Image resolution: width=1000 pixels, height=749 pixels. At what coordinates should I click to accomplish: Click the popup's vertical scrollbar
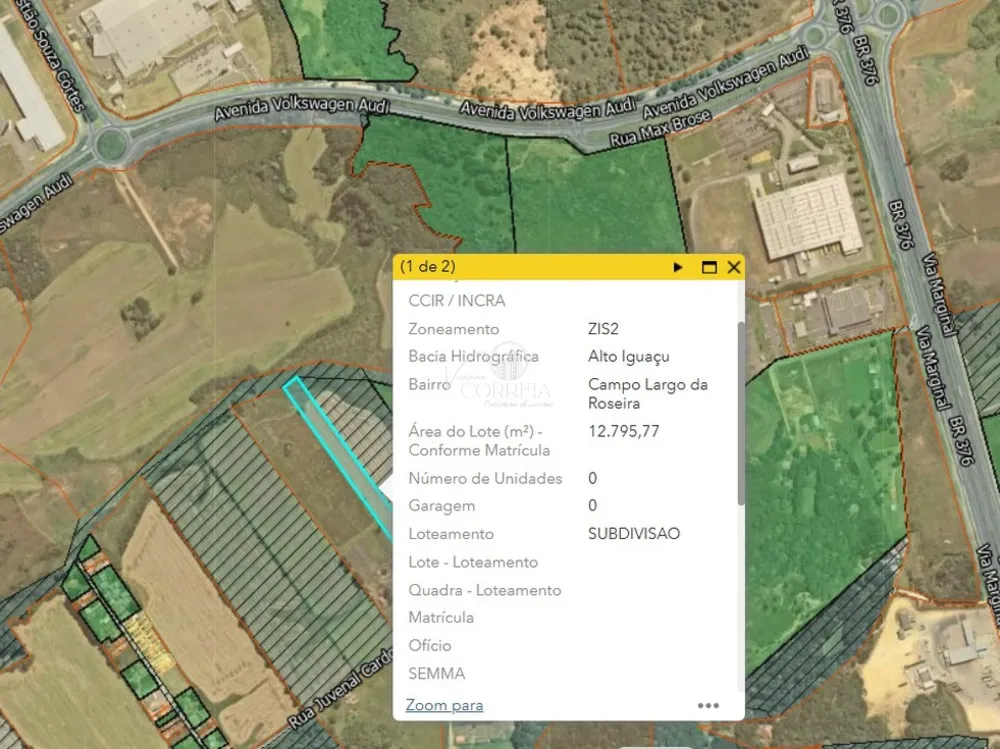pyautogui.click(x=741, y=413)
